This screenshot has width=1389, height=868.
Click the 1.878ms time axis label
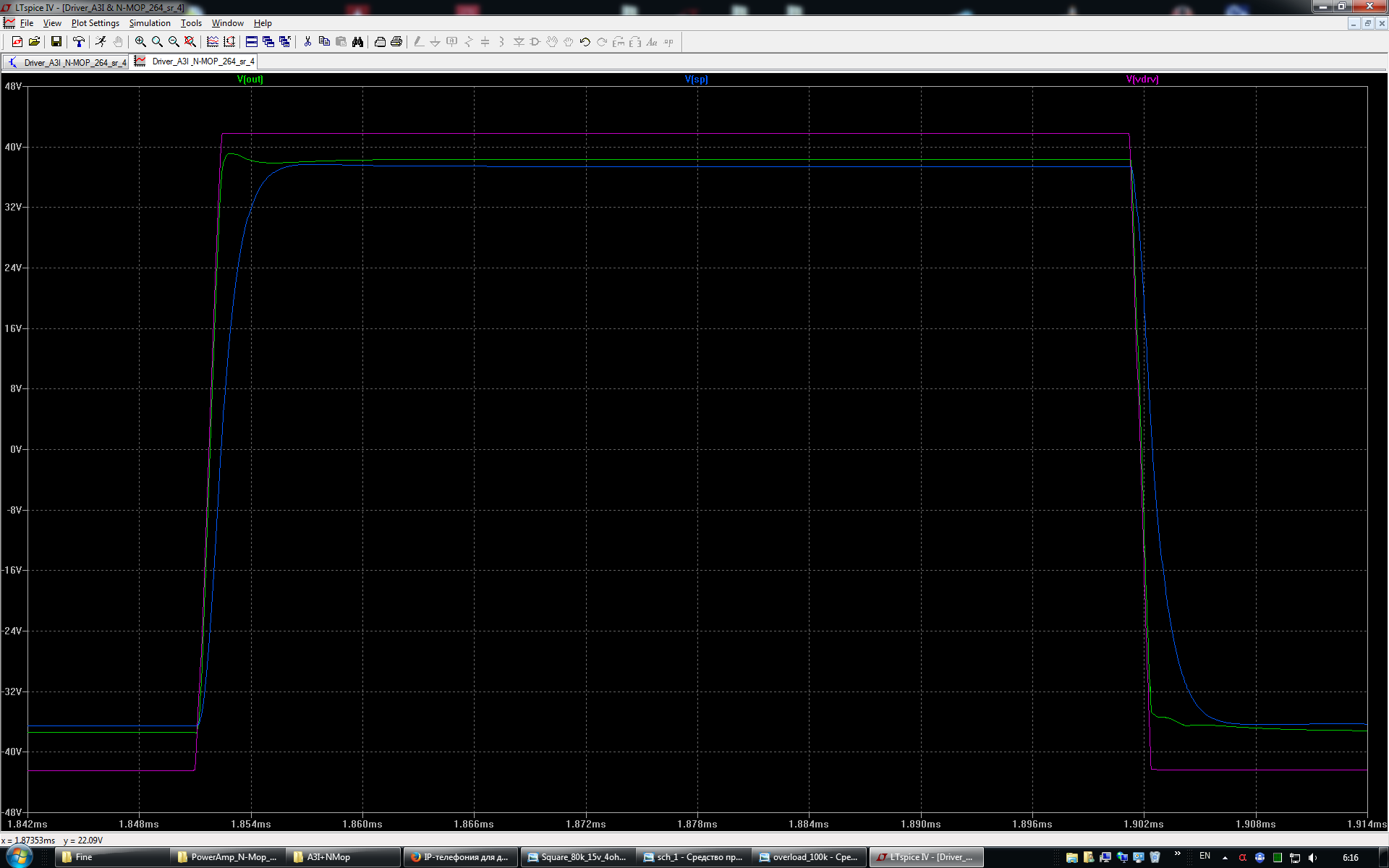coord(697,824)
